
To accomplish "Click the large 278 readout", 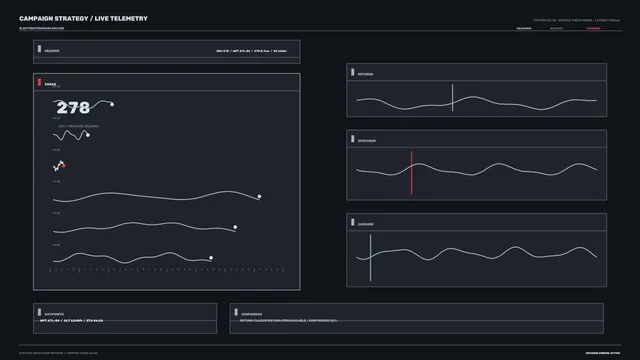I will (x=73, y=108).
